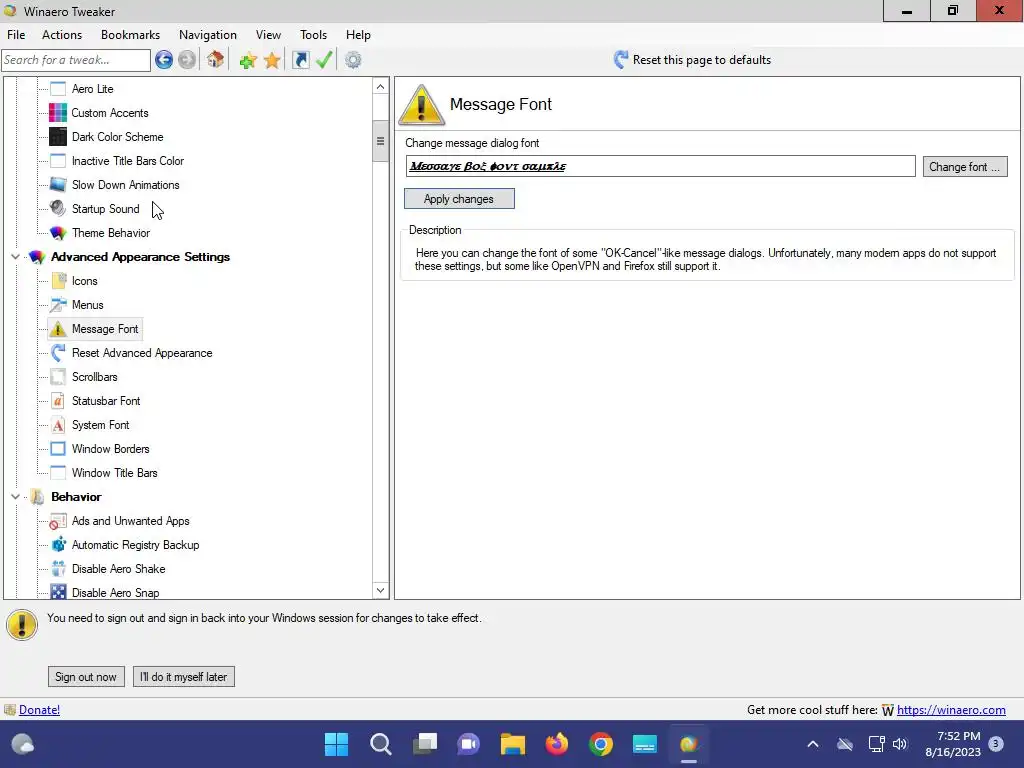
Task: Select the Aero Lite tree icon
Action: pyautogui.click(x=58, y=89)
